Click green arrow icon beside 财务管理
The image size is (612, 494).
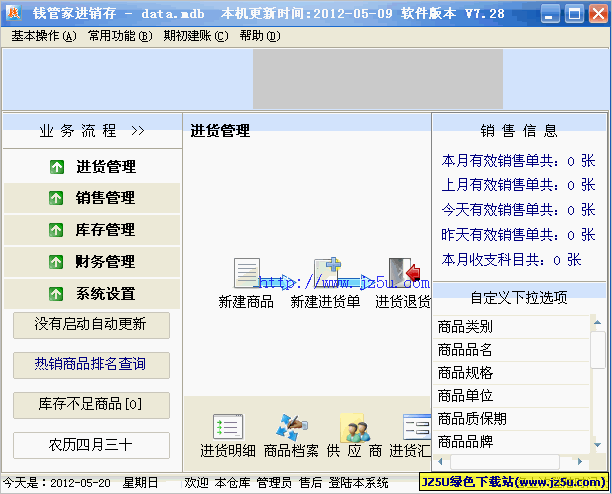coord(56,261)
